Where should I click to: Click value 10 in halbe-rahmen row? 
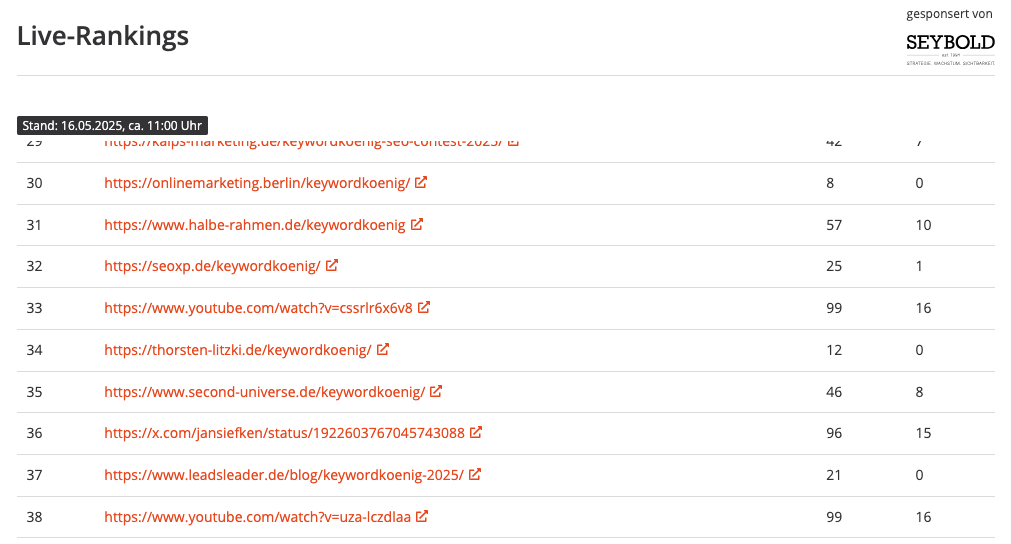[x=923, y=225]
